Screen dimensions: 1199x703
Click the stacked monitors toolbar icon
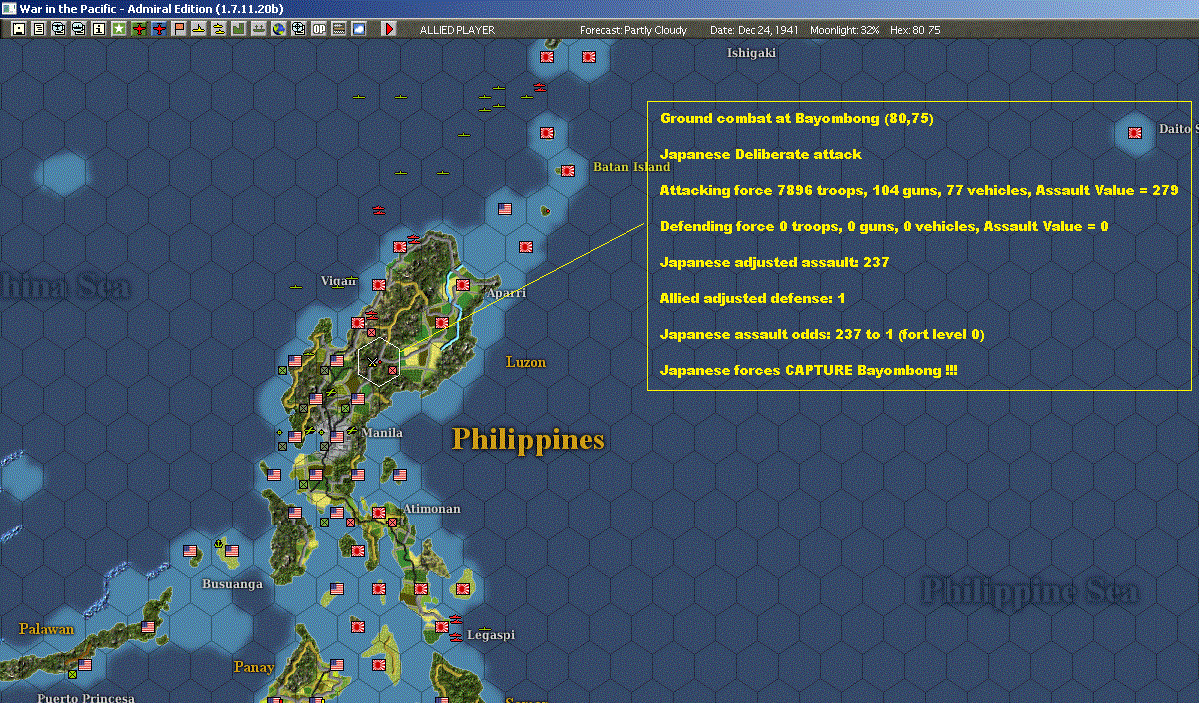point(79,28)
